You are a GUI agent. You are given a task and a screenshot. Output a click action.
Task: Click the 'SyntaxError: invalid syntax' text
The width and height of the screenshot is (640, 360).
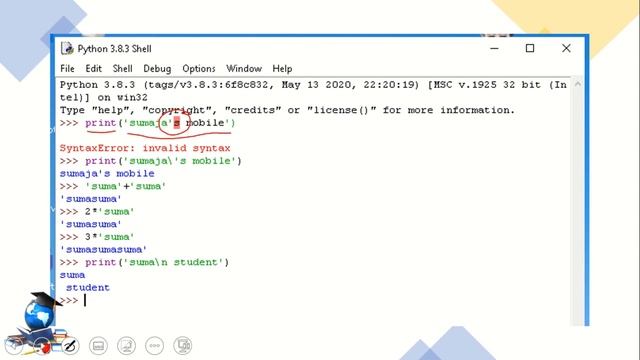coord(145,148)
